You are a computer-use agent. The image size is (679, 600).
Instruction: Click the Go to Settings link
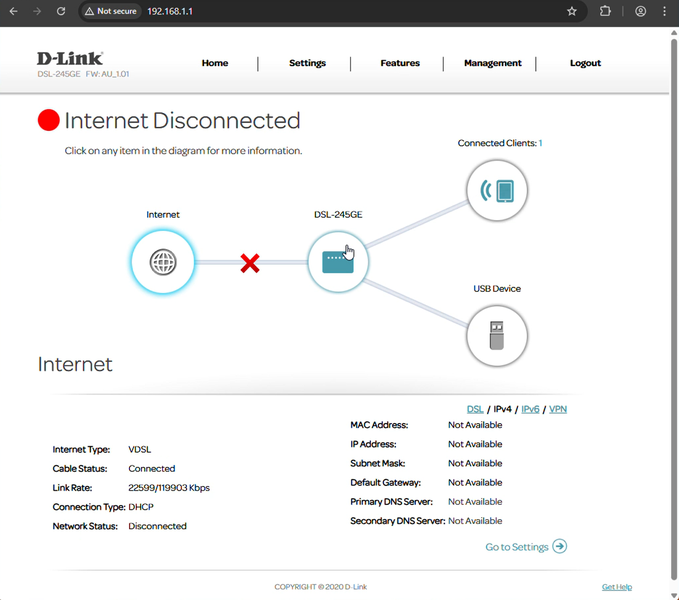click(525, 547)
